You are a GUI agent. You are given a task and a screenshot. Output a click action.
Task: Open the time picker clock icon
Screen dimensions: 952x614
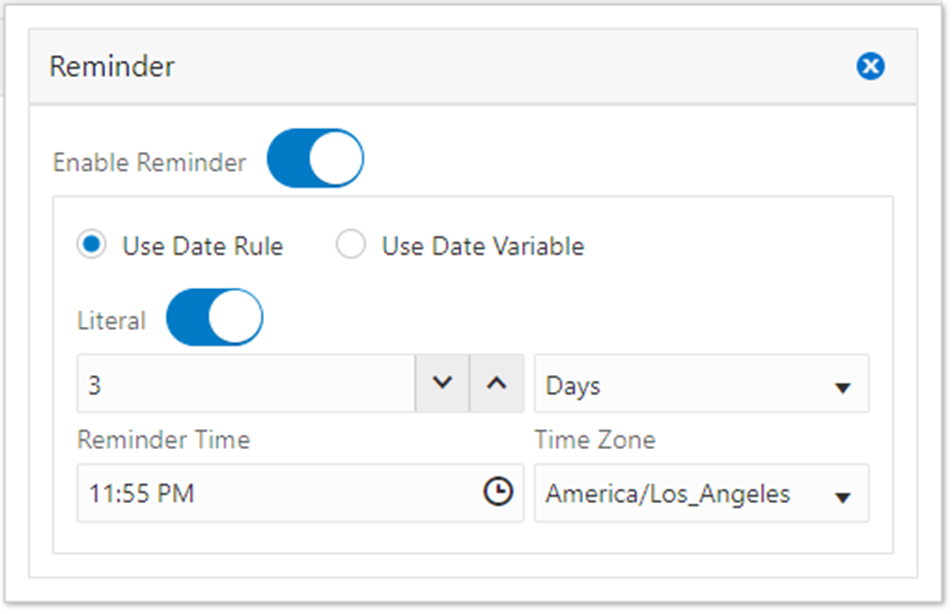point(498,491)
